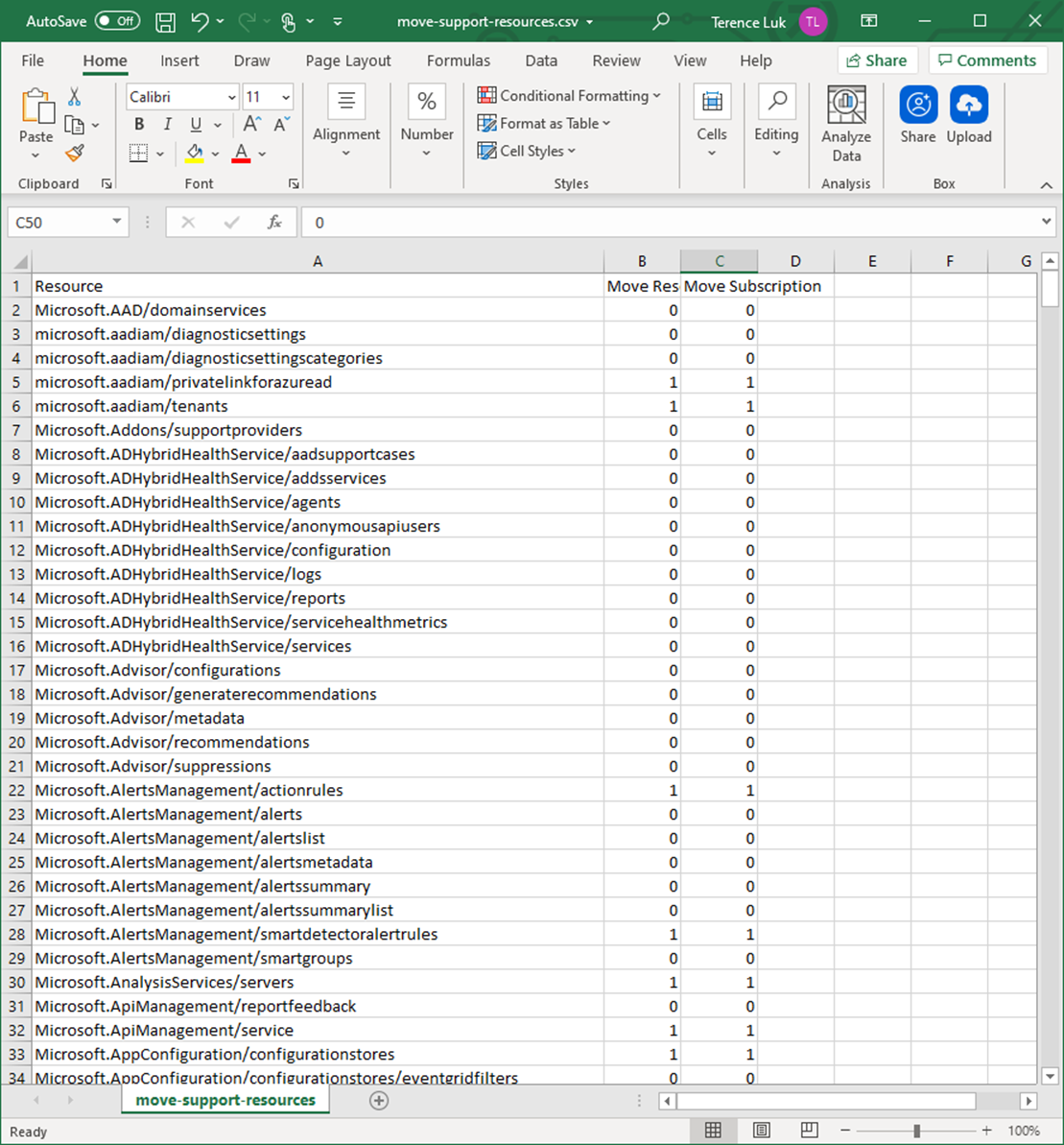Open the Name Box dropdown arrow
This screenshot has width=1064, height=1145.
tap(117, 222)
